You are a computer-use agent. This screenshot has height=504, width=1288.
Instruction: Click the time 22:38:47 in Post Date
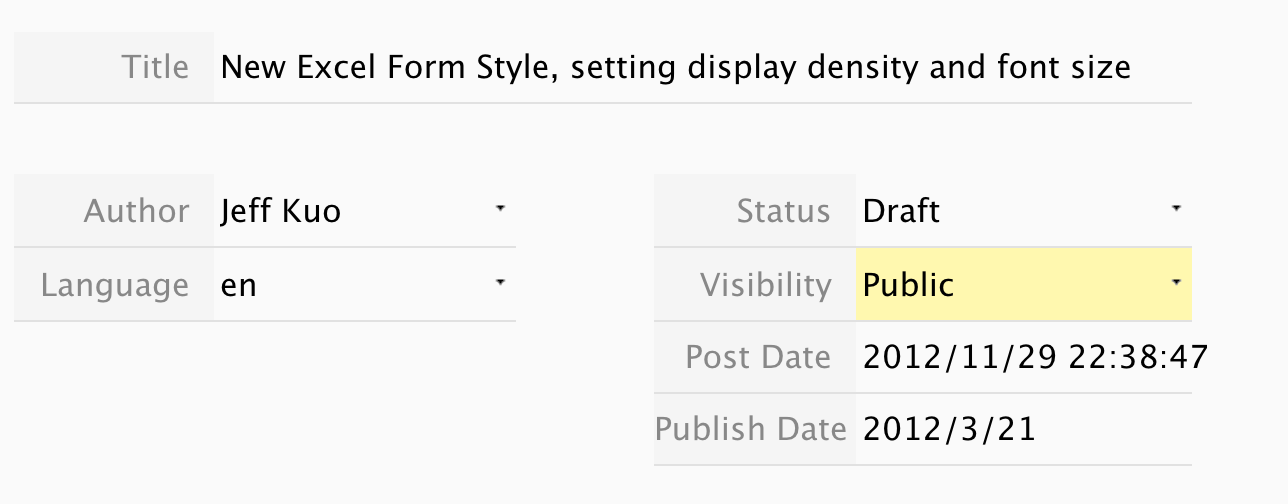[1138, 357]
